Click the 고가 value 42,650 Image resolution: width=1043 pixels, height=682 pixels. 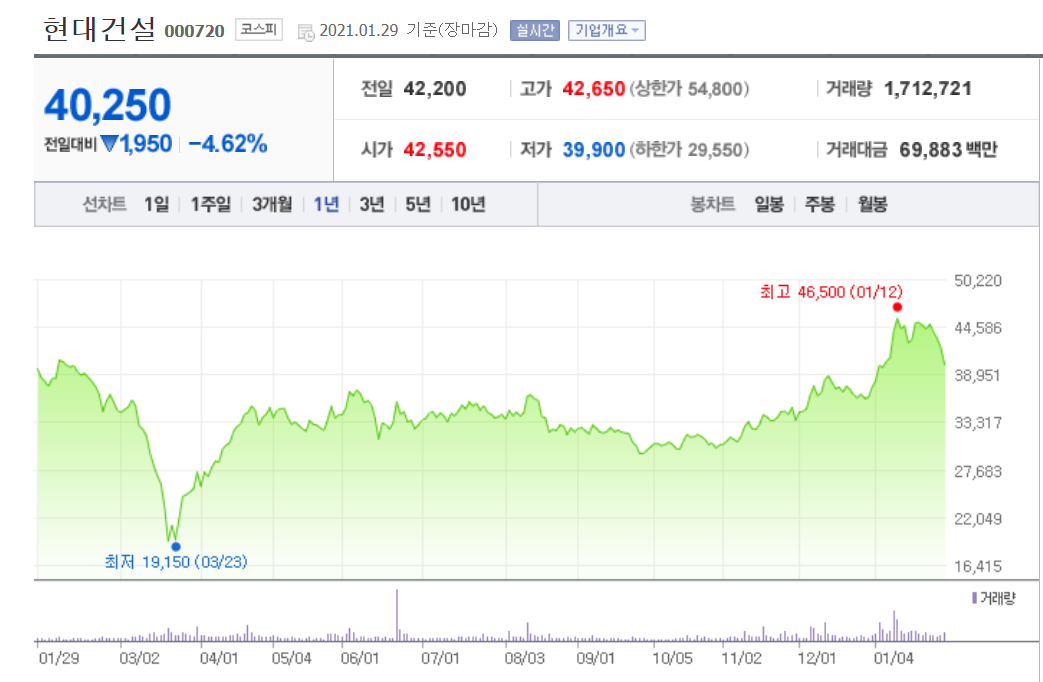[593, 88]
